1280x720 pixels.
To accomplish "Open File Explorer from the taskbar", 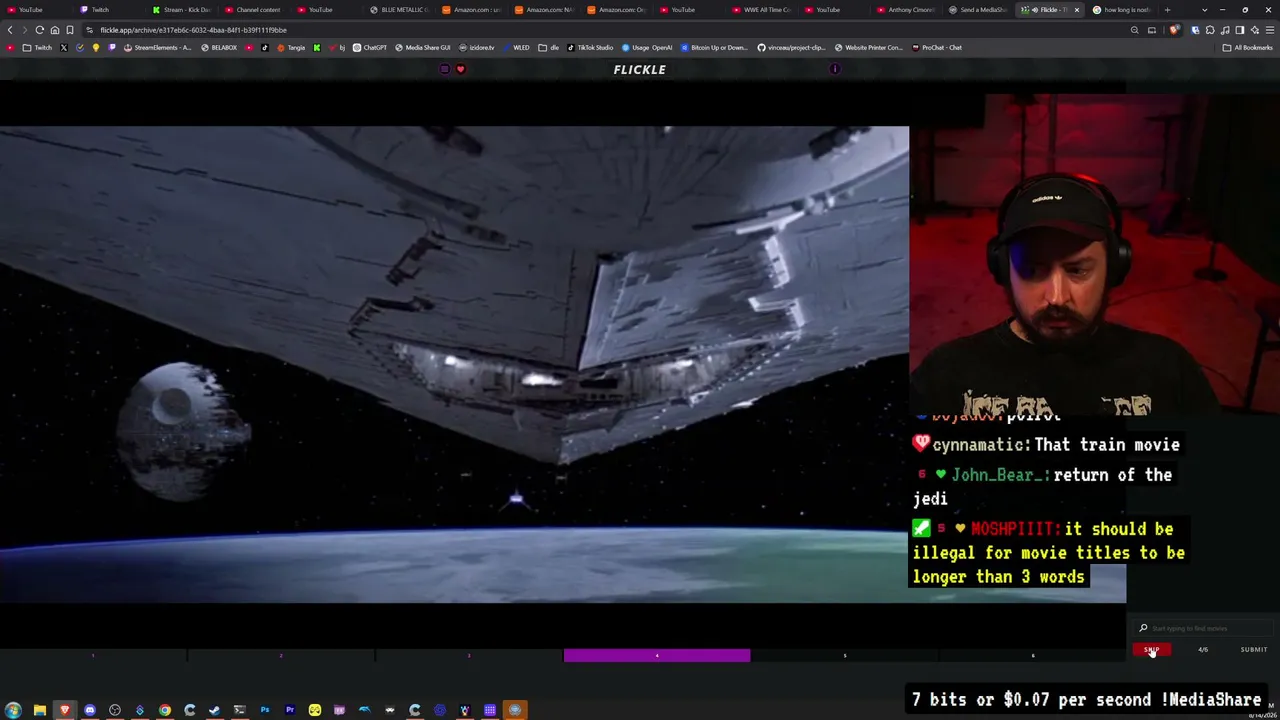I will 39,710.
